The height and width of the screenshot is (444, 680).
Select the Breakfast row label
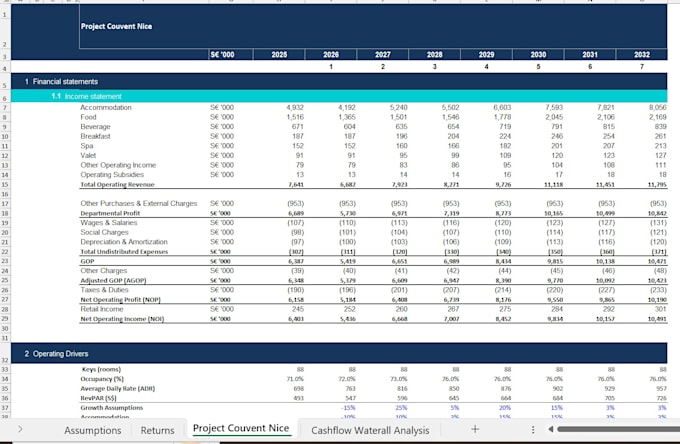(95, 136)
